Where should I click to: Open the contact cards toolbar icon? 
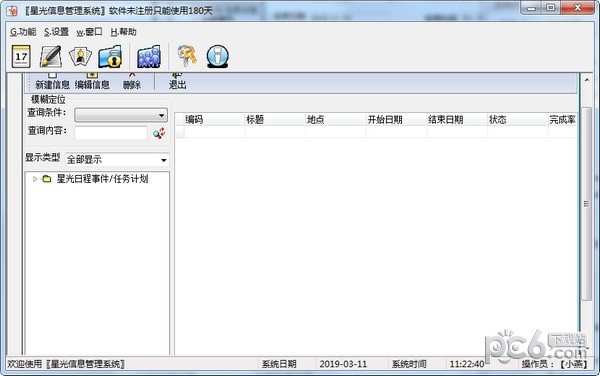pos(80,57)
